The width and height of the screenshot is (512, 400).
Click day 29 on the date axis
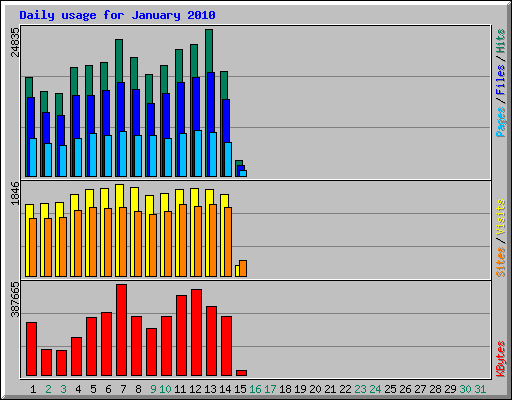coord(450,389)
